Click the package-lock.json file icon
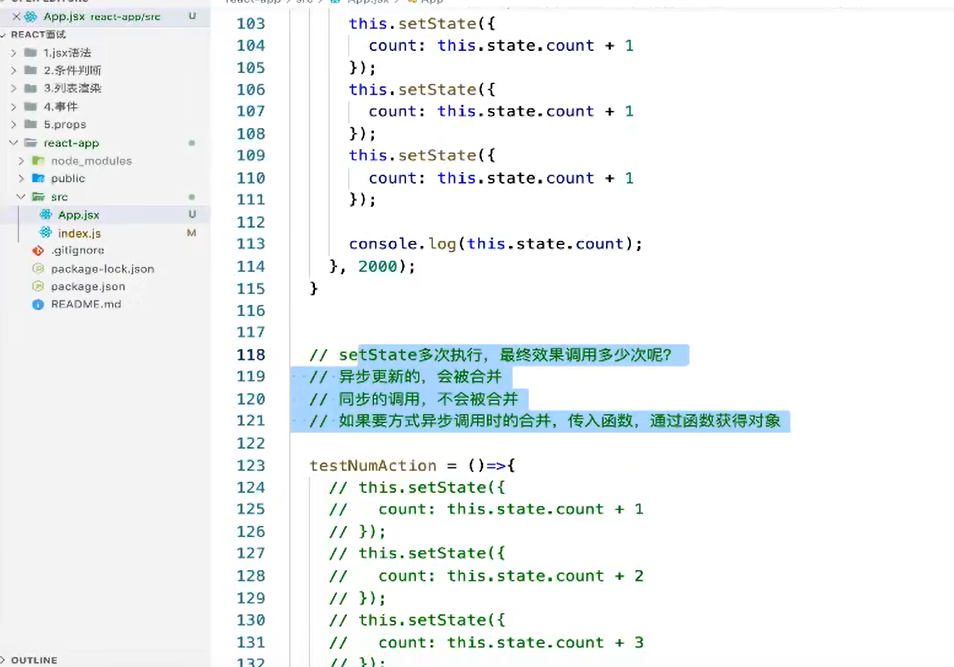The width and height of the screenshot is (954, 667). 37,269
